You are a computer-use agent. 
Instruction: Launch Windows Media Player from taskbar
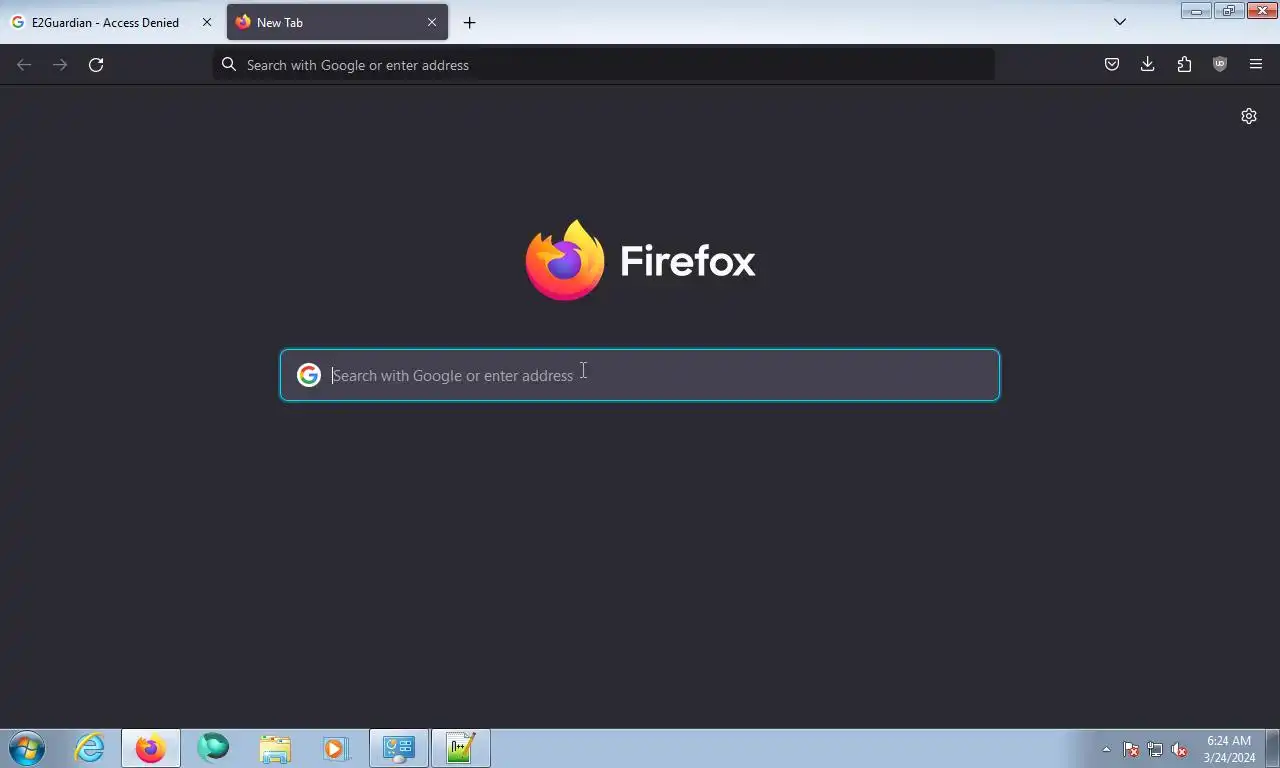[336, 748]
